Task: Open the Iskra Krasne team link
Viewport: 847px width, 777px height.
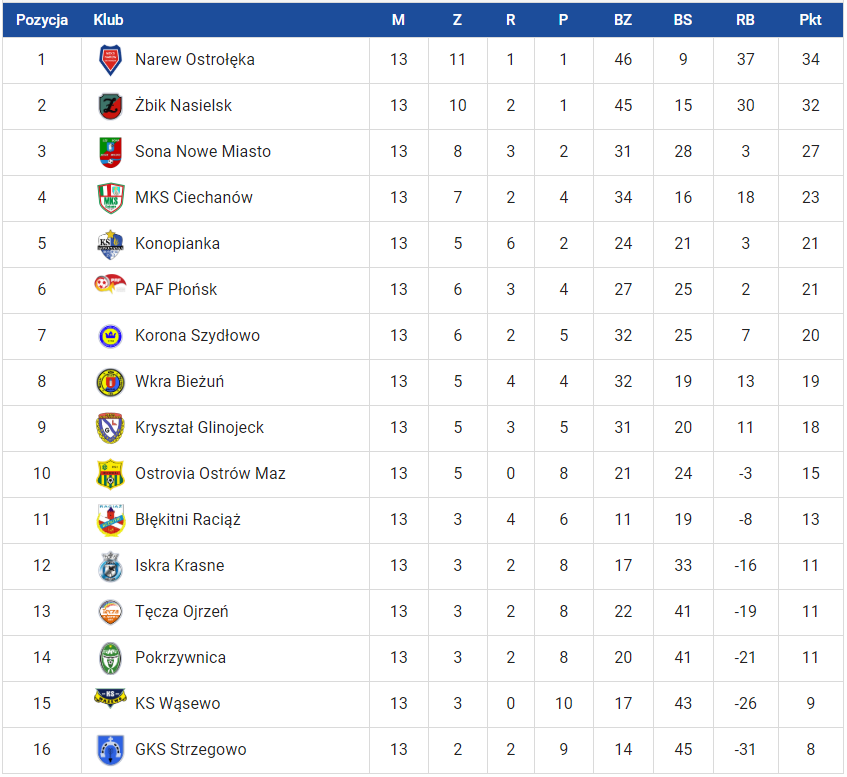Action: [x=179, y=566]
